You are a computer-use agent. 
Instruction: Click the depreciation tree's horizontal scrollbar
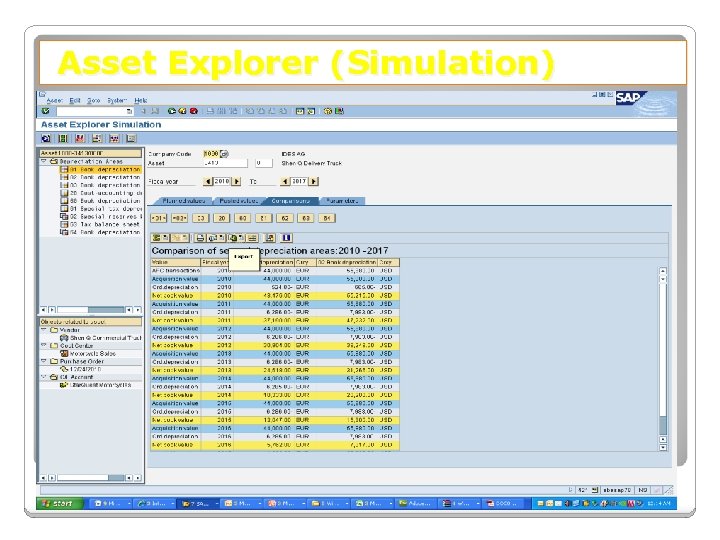coord(90,310)
